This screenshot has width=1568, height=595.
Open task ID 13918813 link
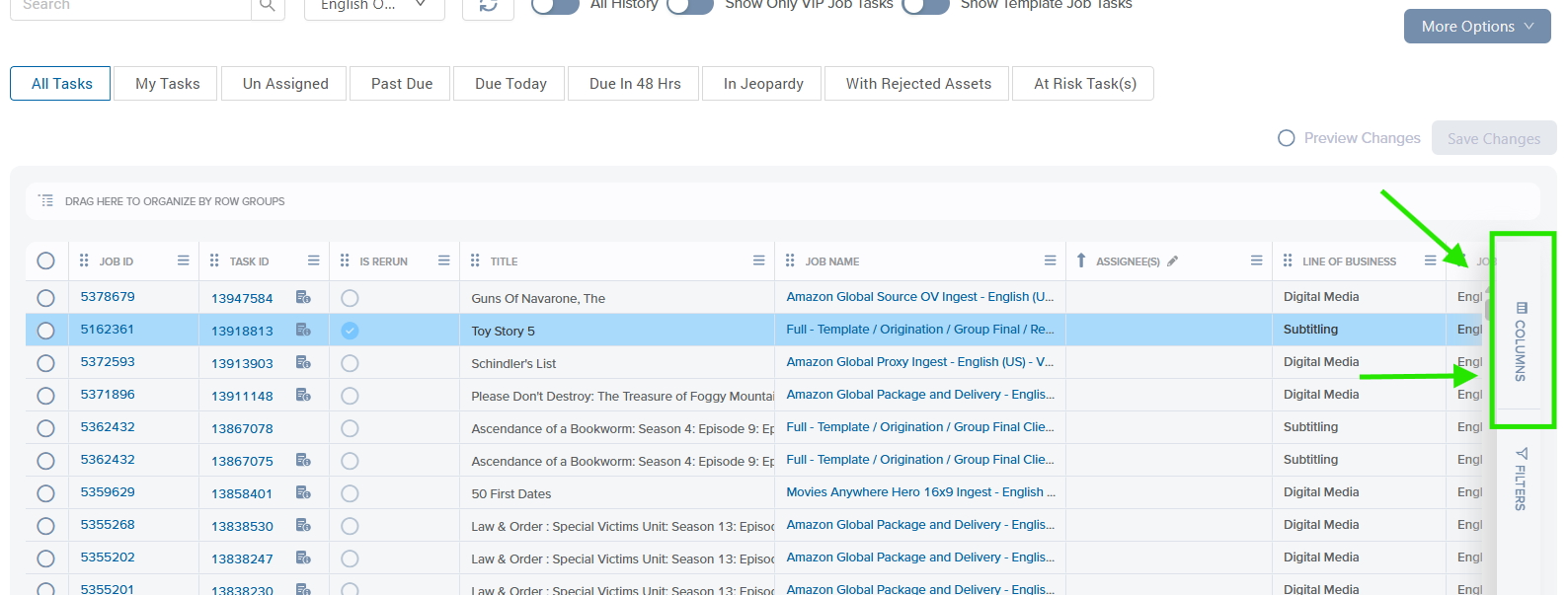pos(242,331)
